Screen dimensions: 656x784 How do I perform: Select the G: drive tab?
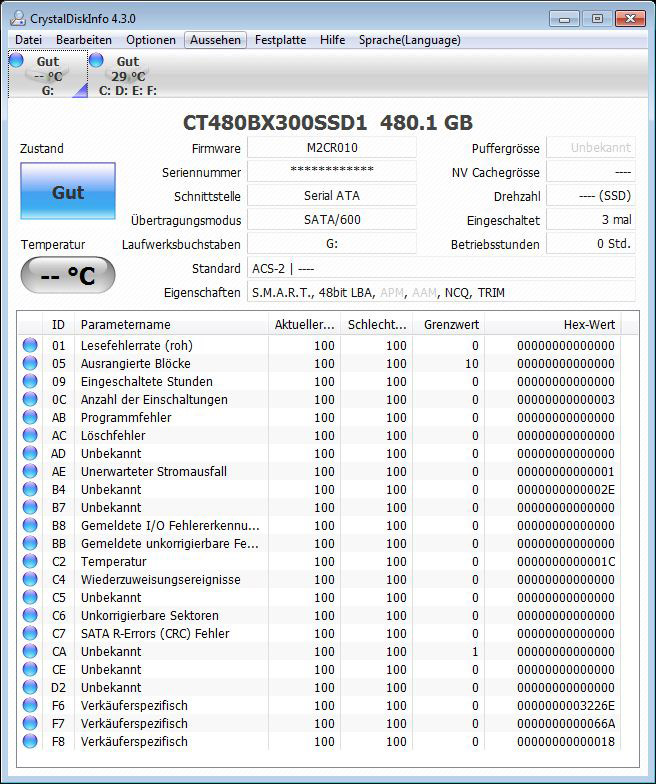[x=48, y=74]
